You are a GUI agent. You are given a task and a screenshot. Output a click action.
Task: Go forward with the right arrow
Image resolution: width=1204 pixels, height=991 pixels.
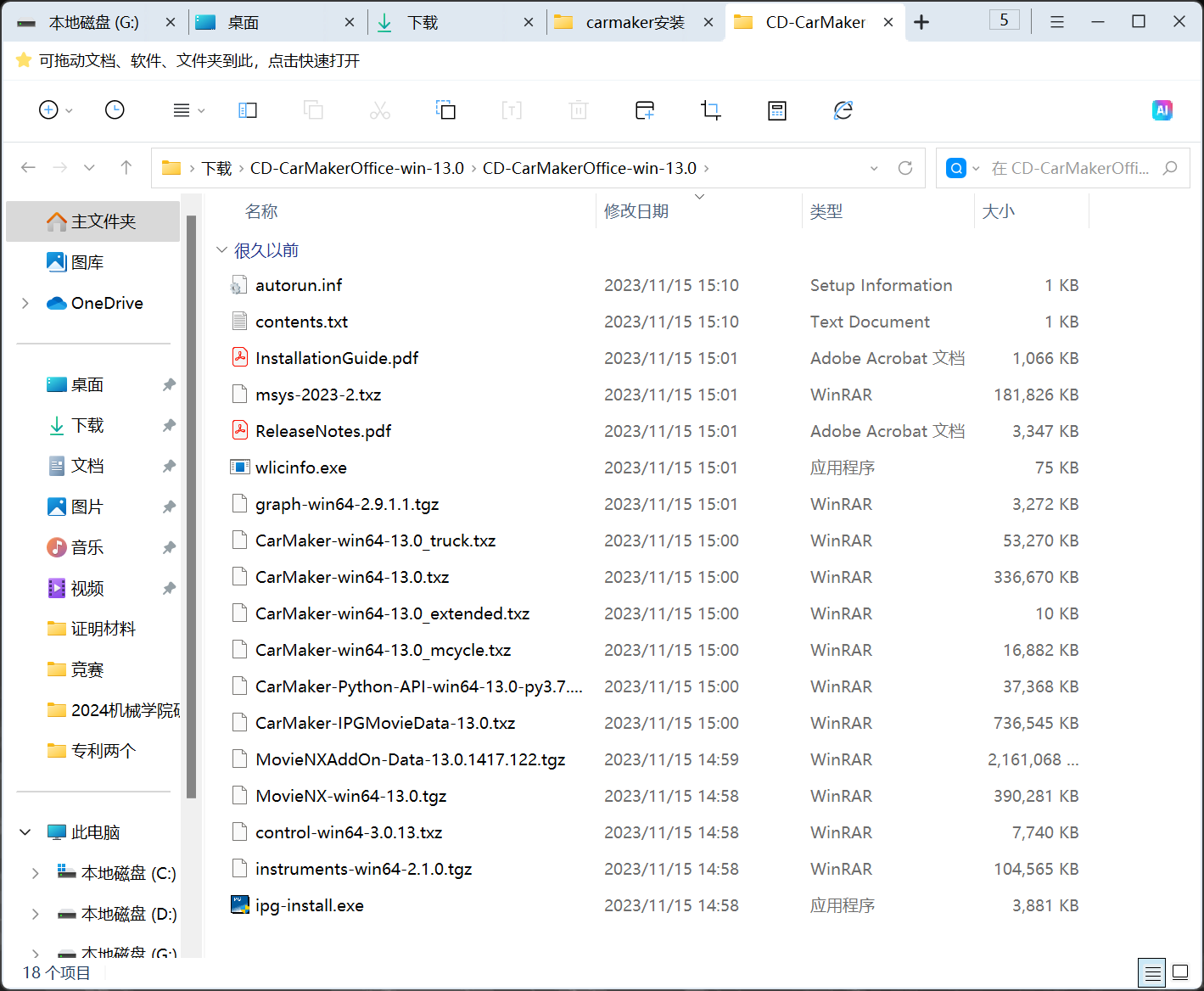pyautogui.click(x=59, y=168)
